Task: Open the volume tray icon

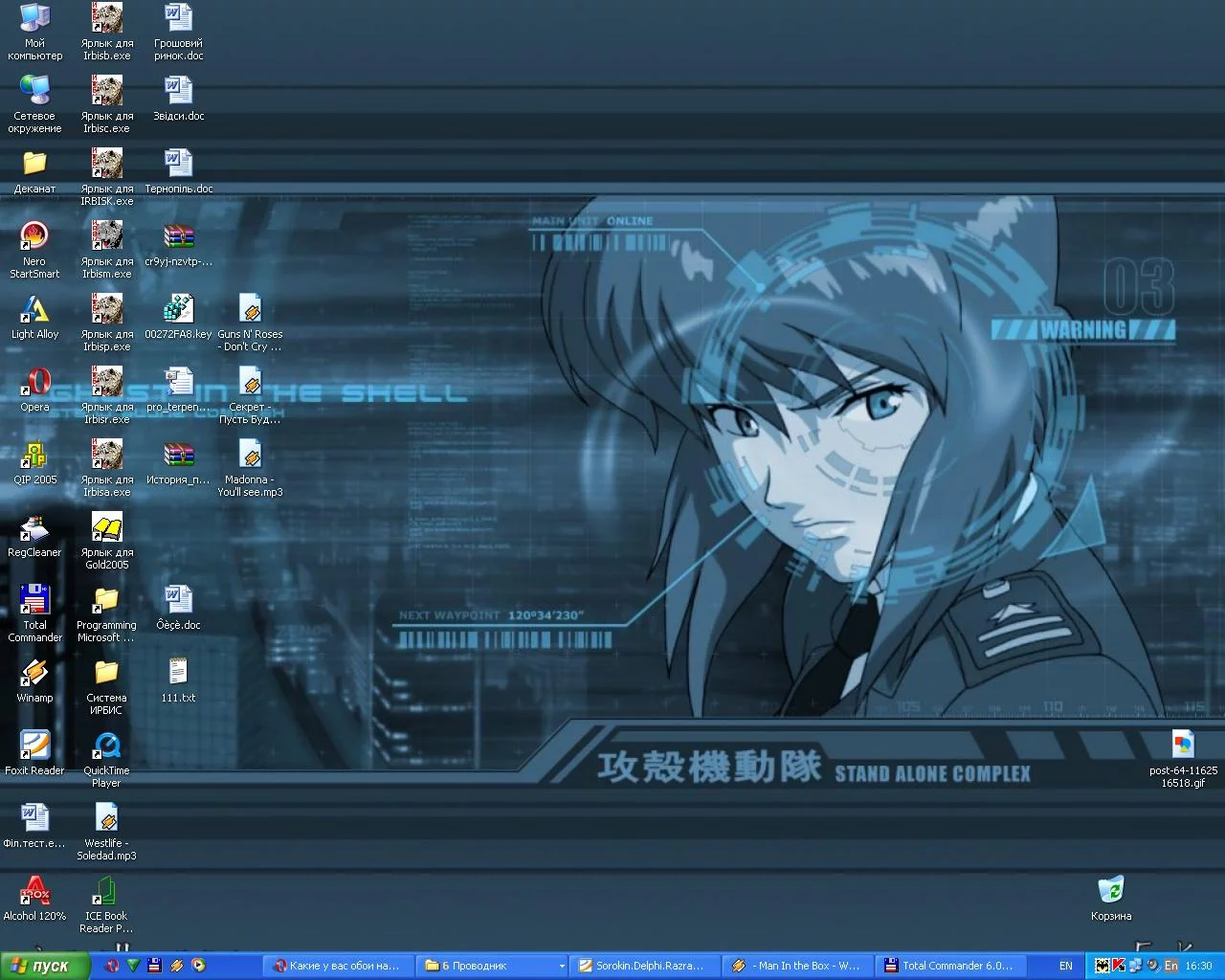Action: tap(1152, 966)
